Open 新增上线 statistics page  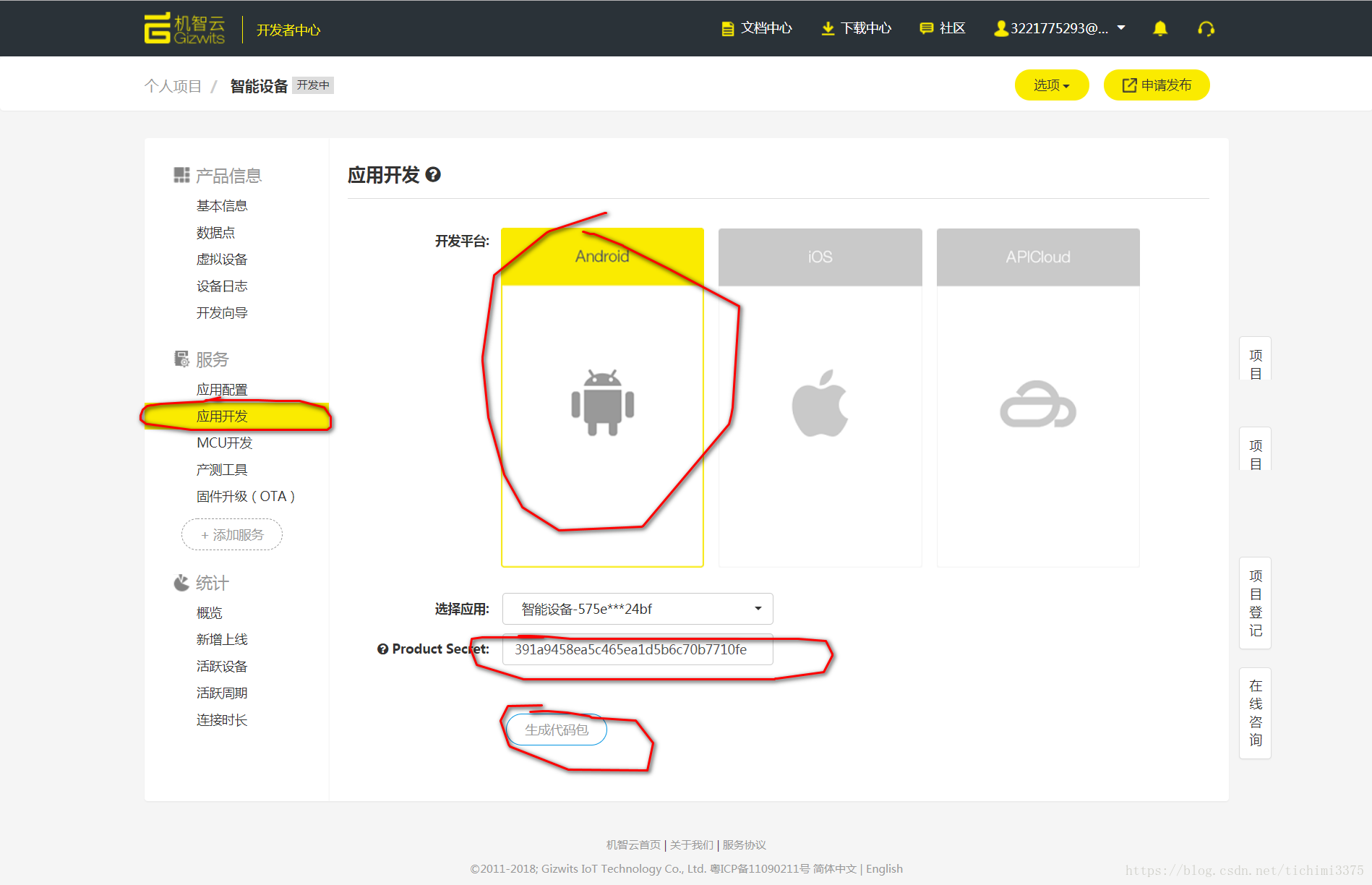(222, 640)
